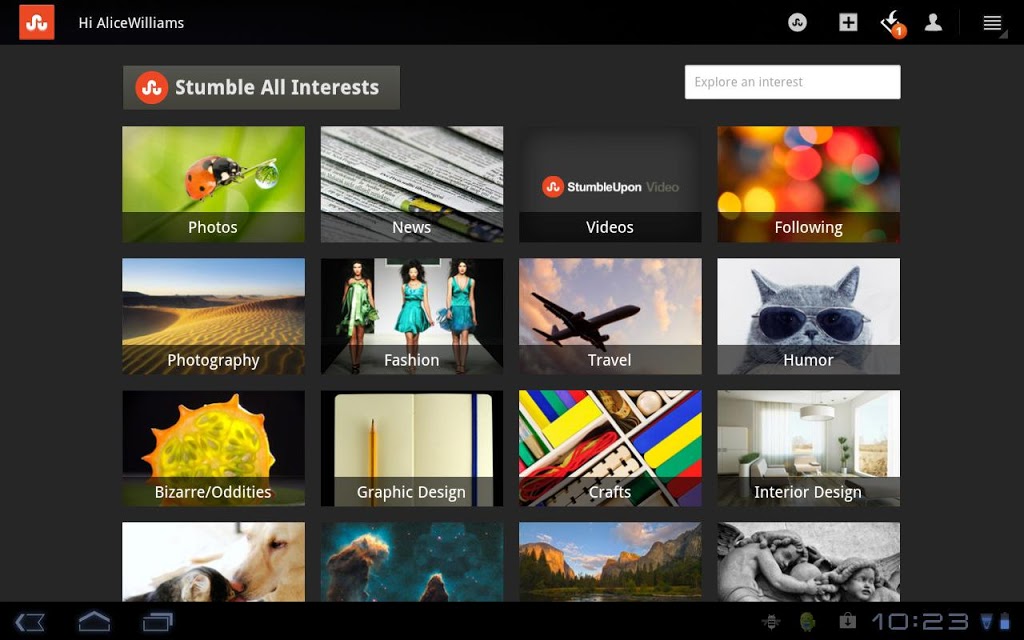Click the Stumble All Interests button

coord(261,87)
